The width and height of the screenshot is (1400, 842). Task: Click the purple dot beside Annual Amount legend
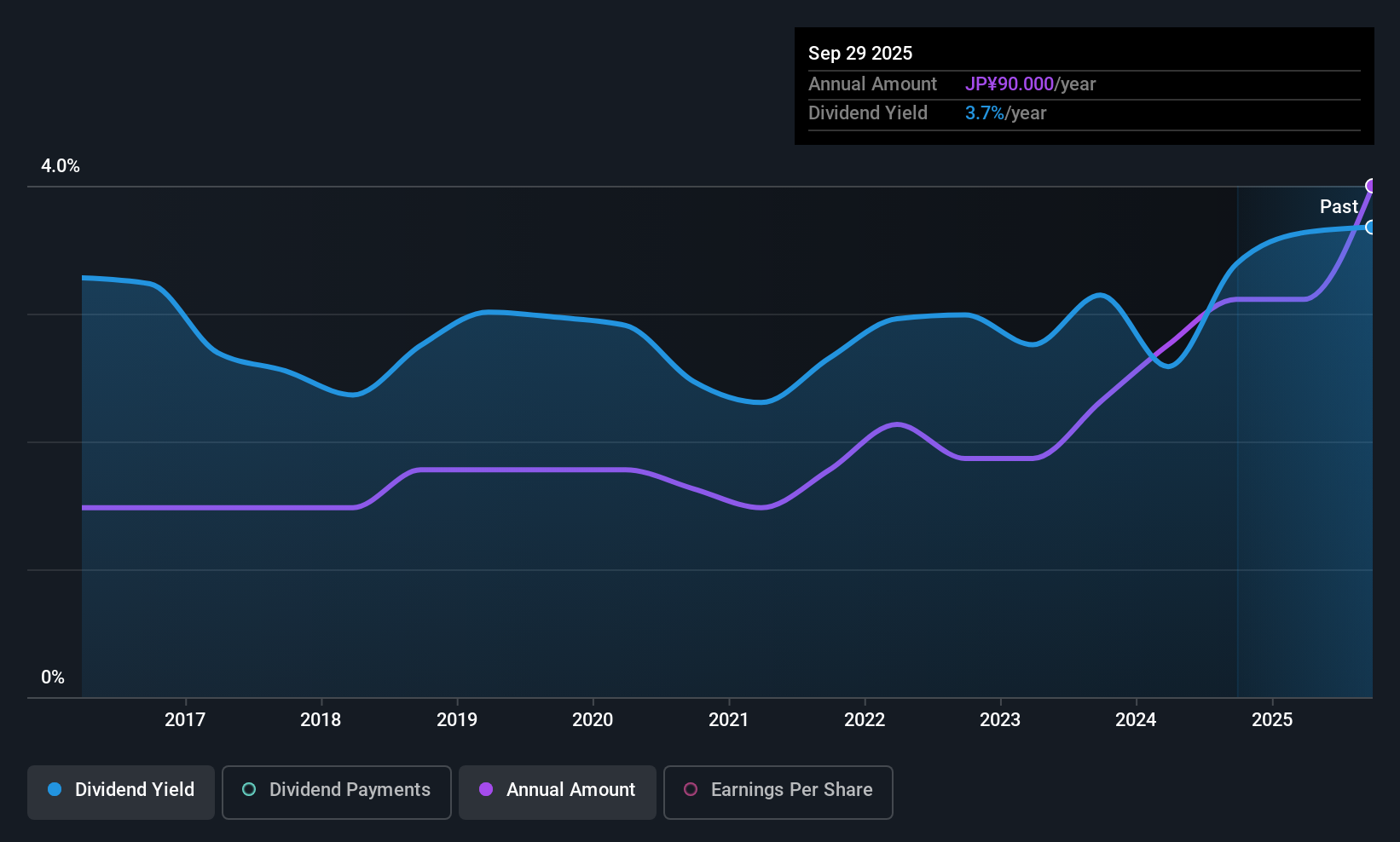point(486,789)
